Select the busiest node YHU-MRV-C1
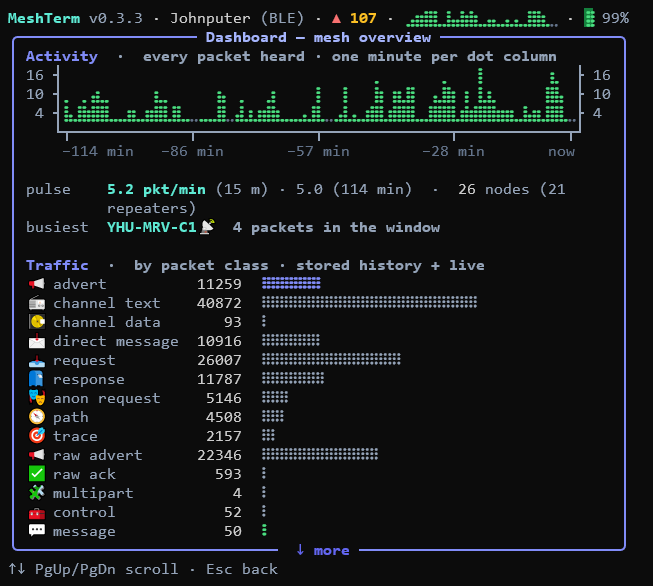This screenshot has height=586, width=653. 152,227
